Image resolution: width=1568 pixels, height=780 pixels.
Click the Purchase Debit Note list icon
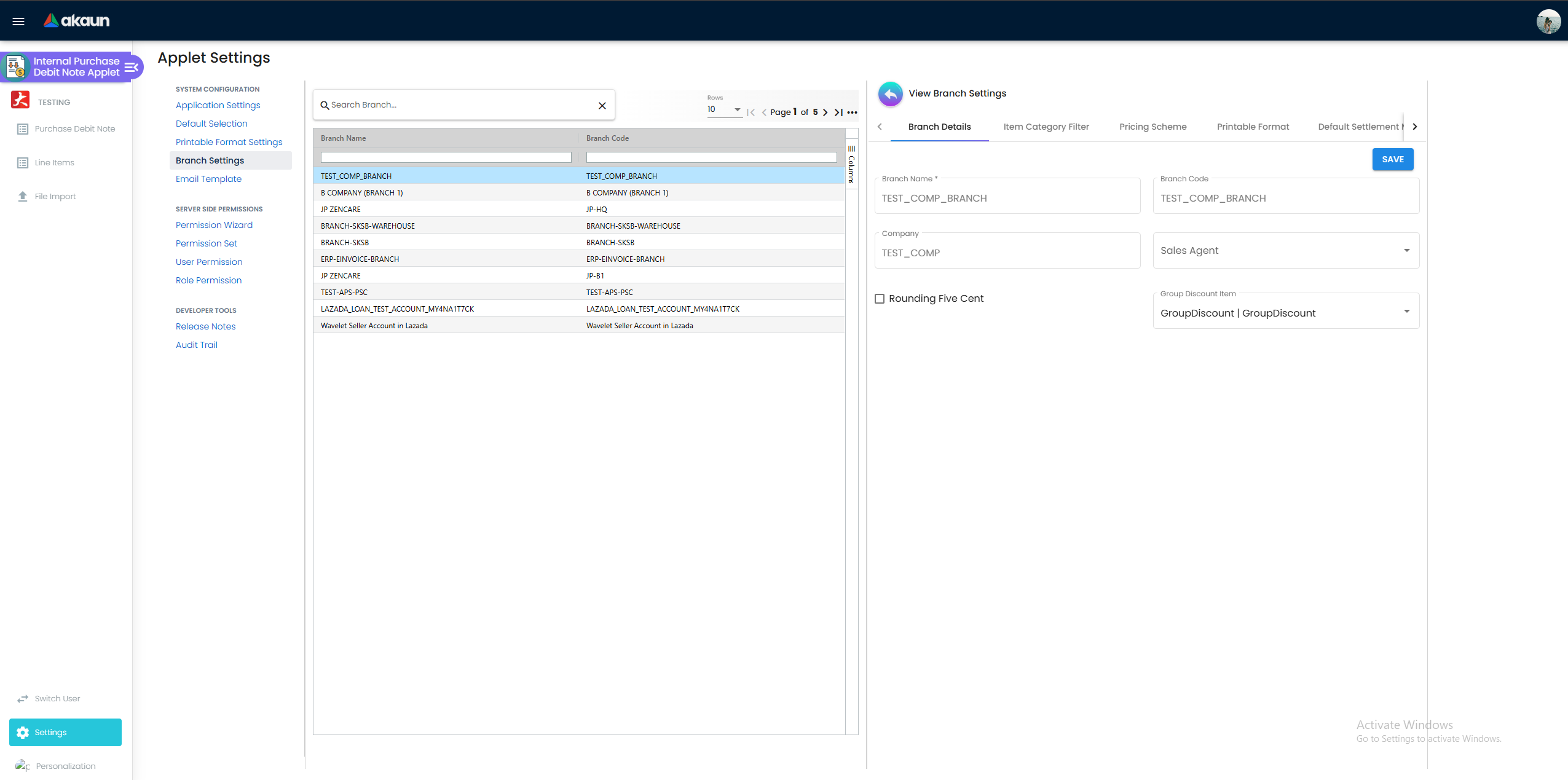(23, 129)
